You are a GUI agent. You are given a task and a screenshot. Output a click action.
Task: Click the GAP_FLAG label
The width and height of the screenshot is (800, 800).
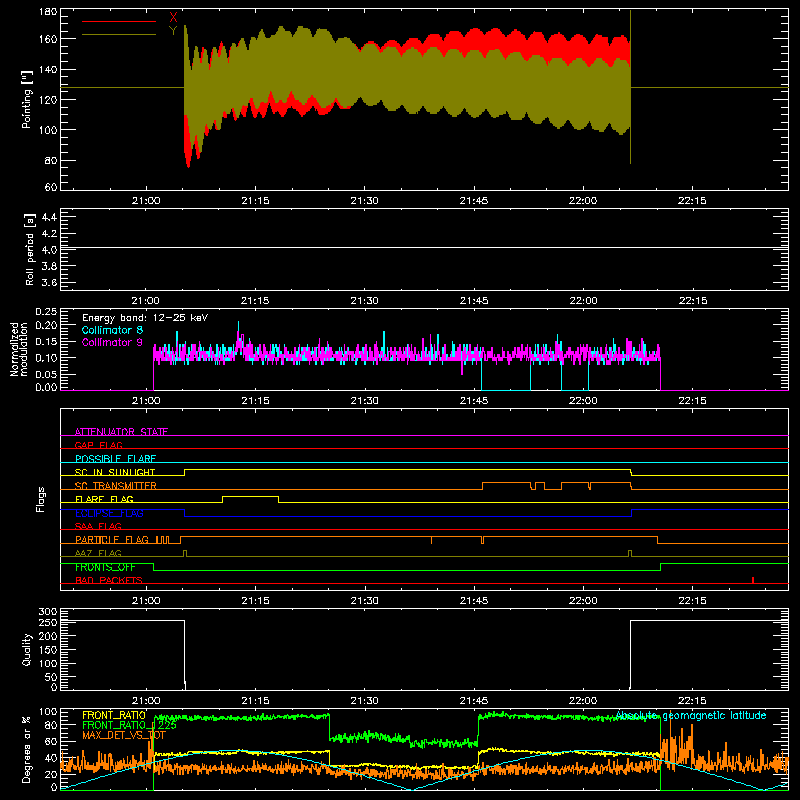pos(99,445)
